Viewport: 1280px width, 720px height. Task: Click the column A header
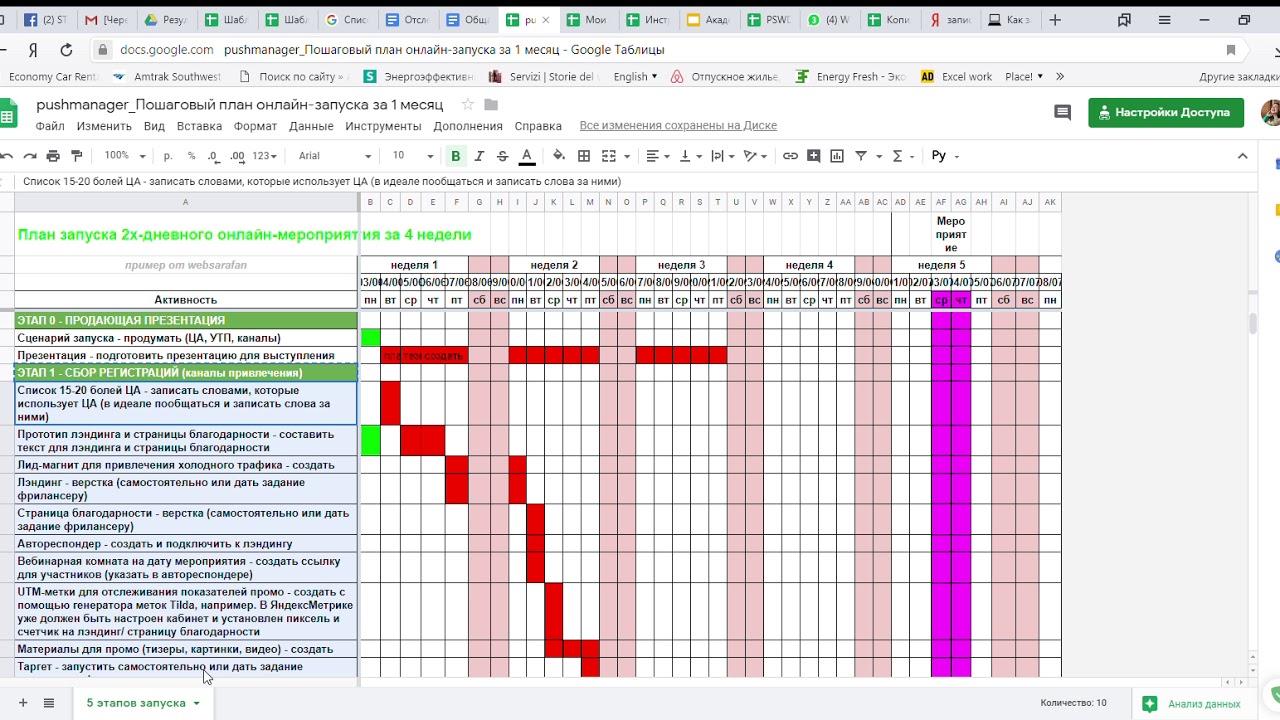pos(186,203)
